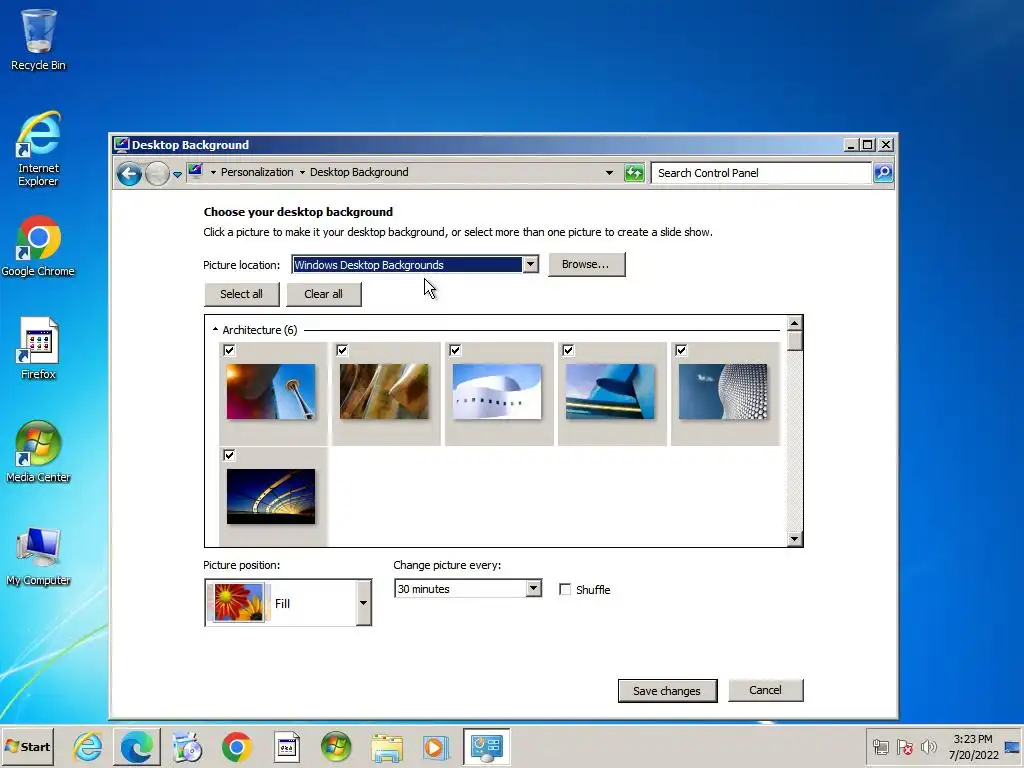This screenshot has height=768, width=1024.
Task: Select the Media Center desktop shortcut
Action: (38, 452)
